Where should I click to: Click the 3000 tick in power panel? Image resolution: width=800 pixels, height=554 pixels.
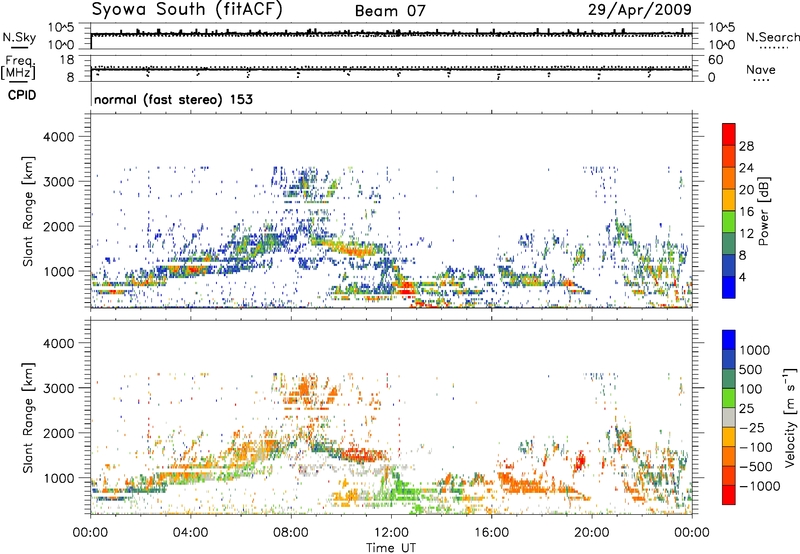[59, 182]
